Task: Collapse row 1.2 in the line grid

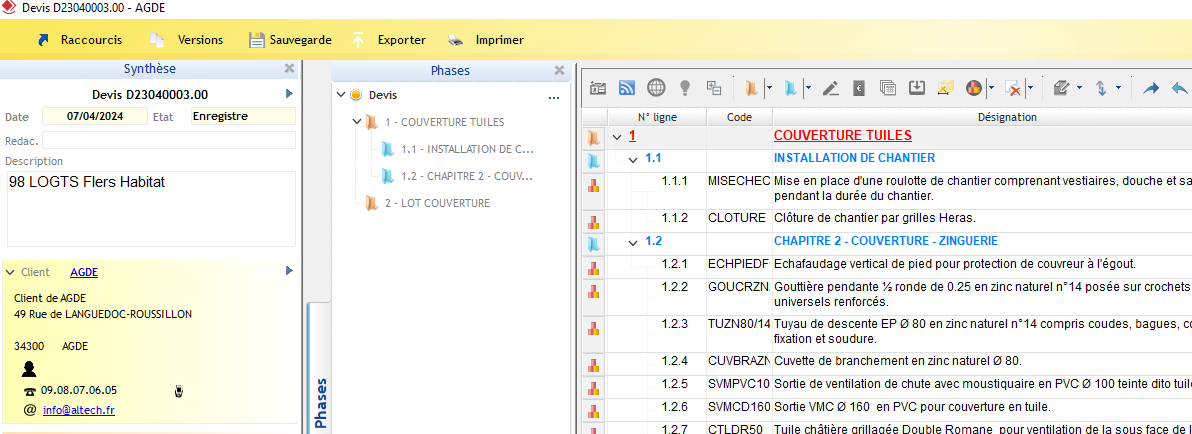Action: click(x=633, y=242)
